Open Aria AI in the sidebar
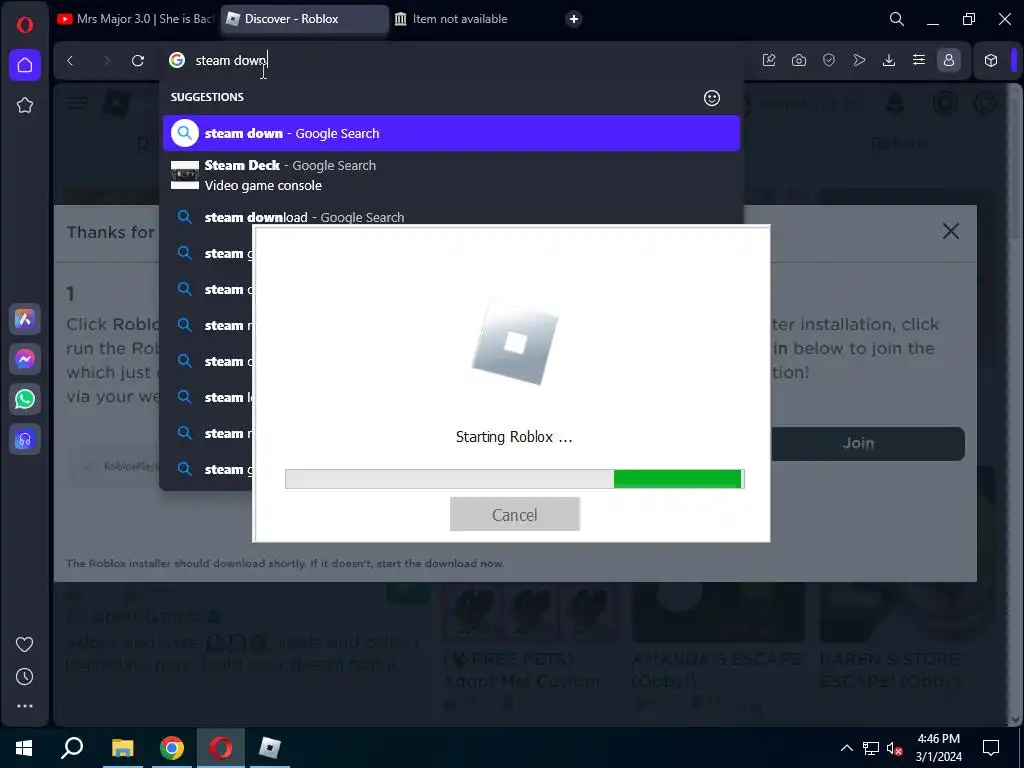 click(x=25, y=319)
